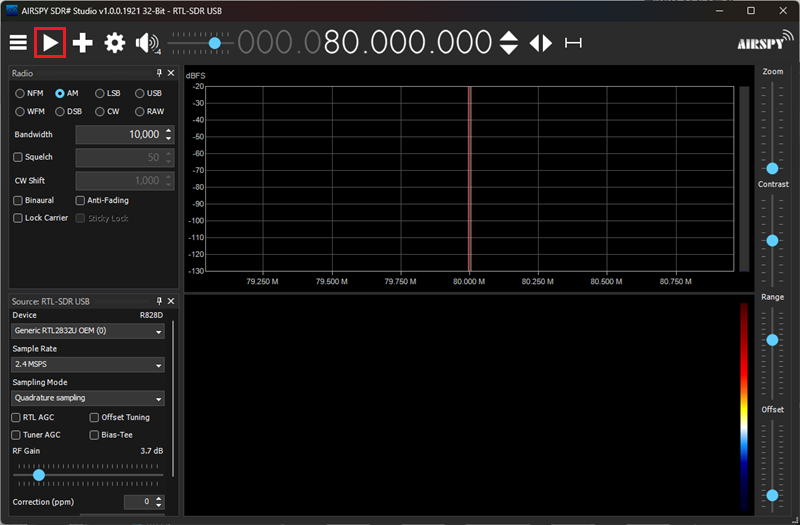Viewport: 800px width, 525px height.
Task: Enable the Binaural checkbox
Action: tap(18, 201)
